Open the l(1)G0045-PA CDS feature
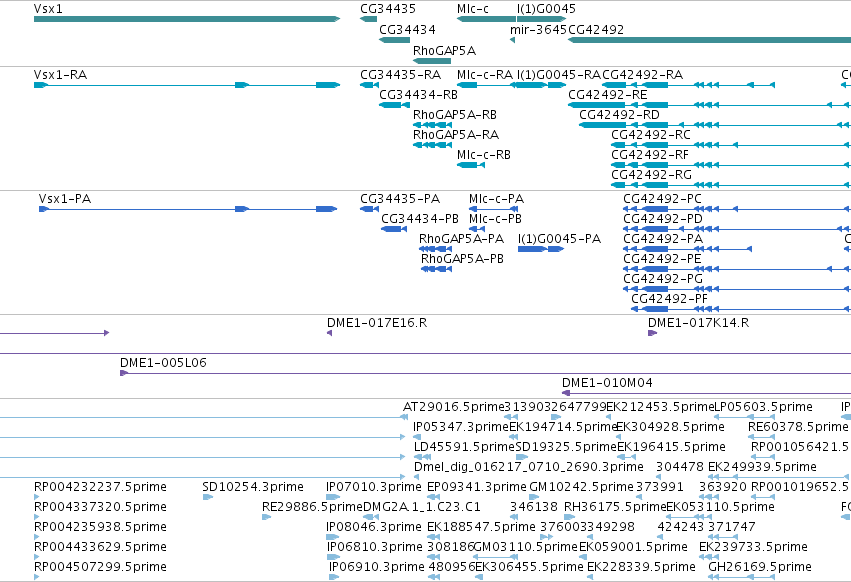The image size is (851, 582). pos(541,249)
